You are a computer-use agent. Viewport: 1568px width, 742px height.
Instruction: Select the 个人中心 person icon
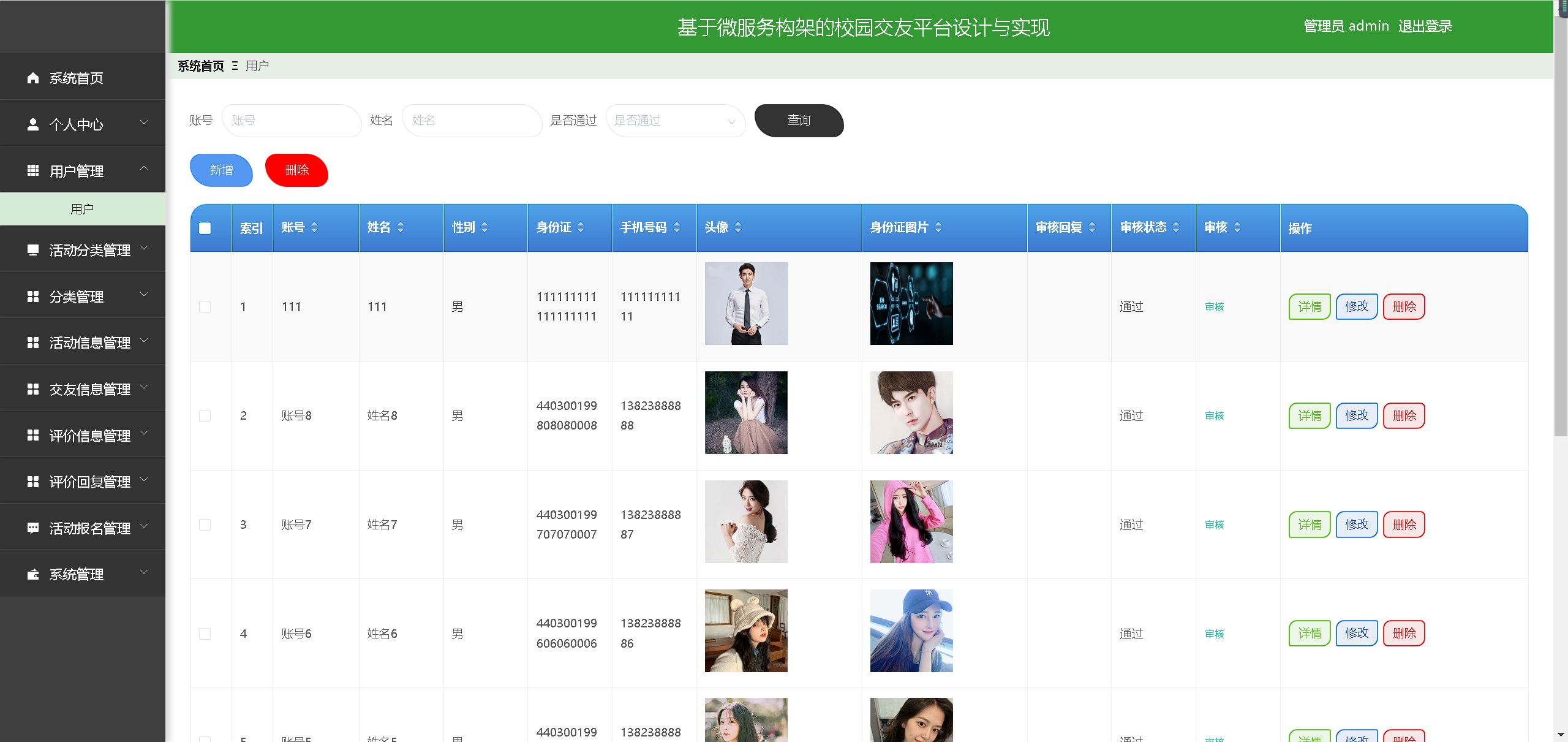32,124
